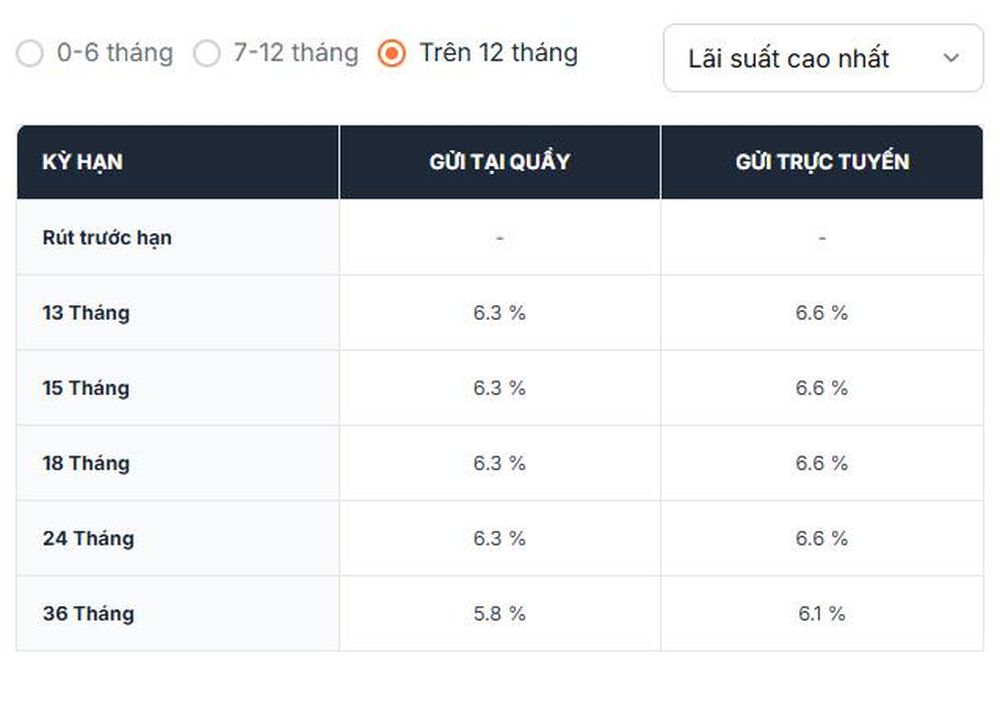Select the Rút trước hạn row label
Image resolution: width=1000 pixels, height=727 pixels.
click(107, 237)
